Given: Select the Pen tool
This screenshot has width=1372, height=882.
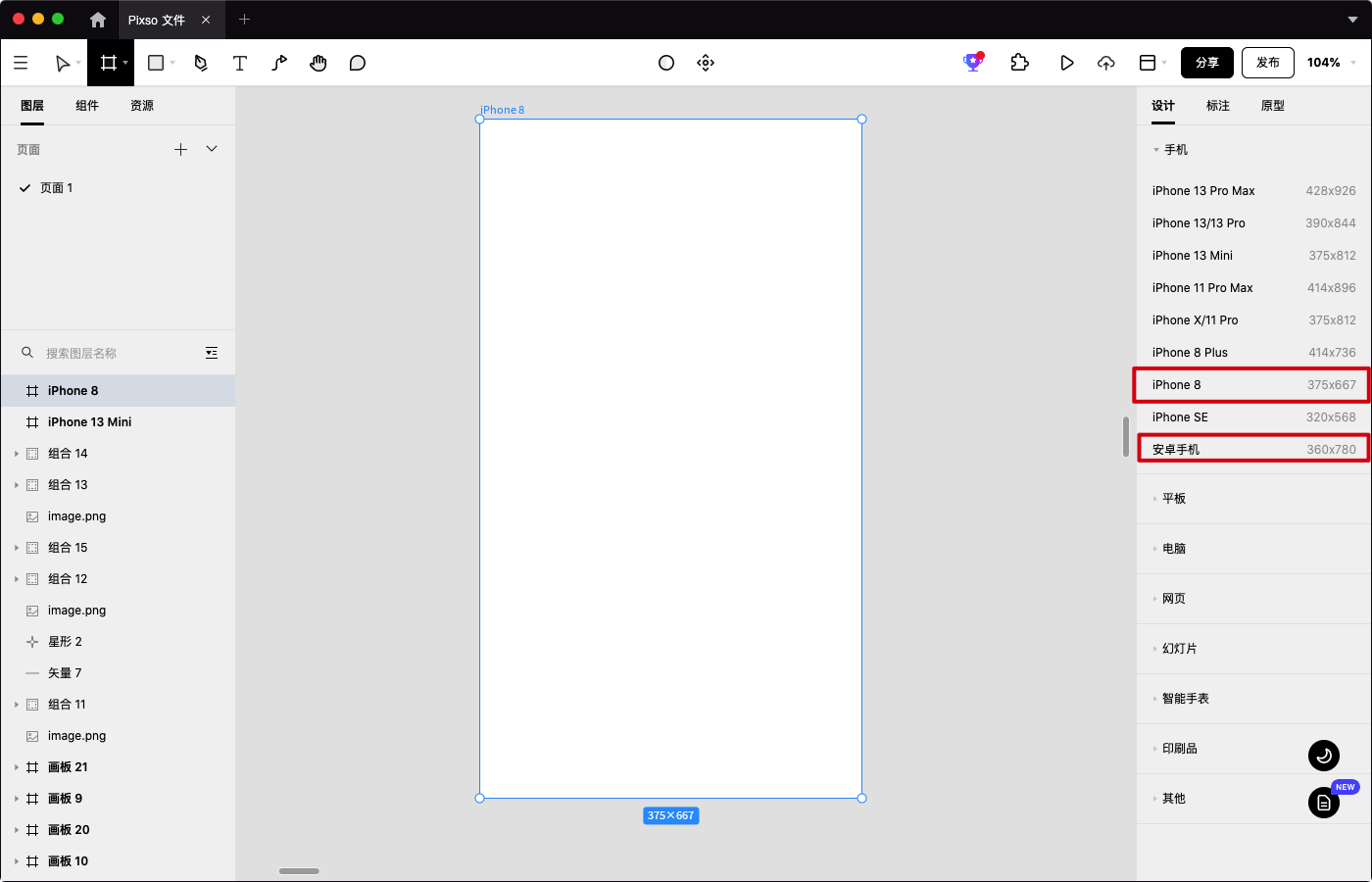Looking at the screenshot, I should [201, 63].
